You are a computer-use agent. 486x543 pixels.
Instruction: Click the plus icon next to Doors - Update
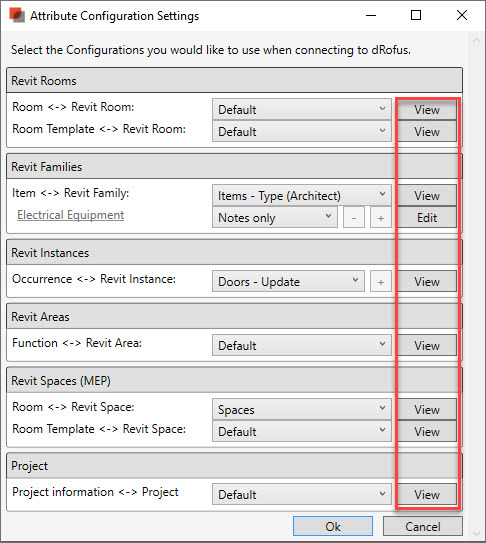(381, 282)
